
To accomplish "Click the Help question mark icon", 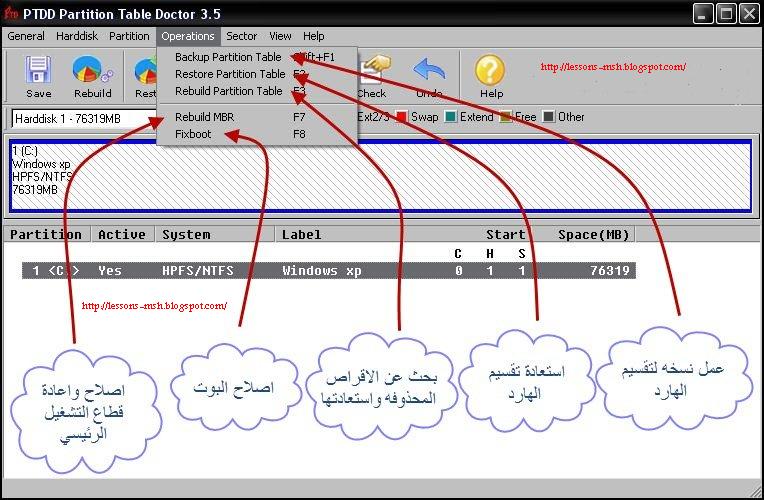I will (490, 71).
